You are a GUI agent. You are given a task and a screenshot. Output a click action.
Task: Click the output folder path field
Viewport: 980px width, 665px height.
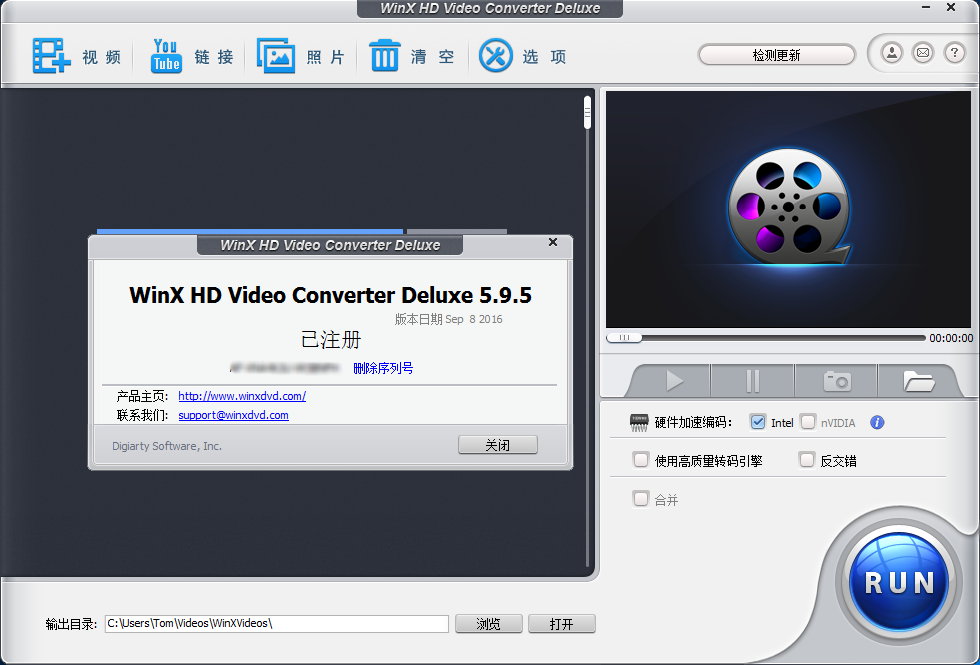click(276, 624)
